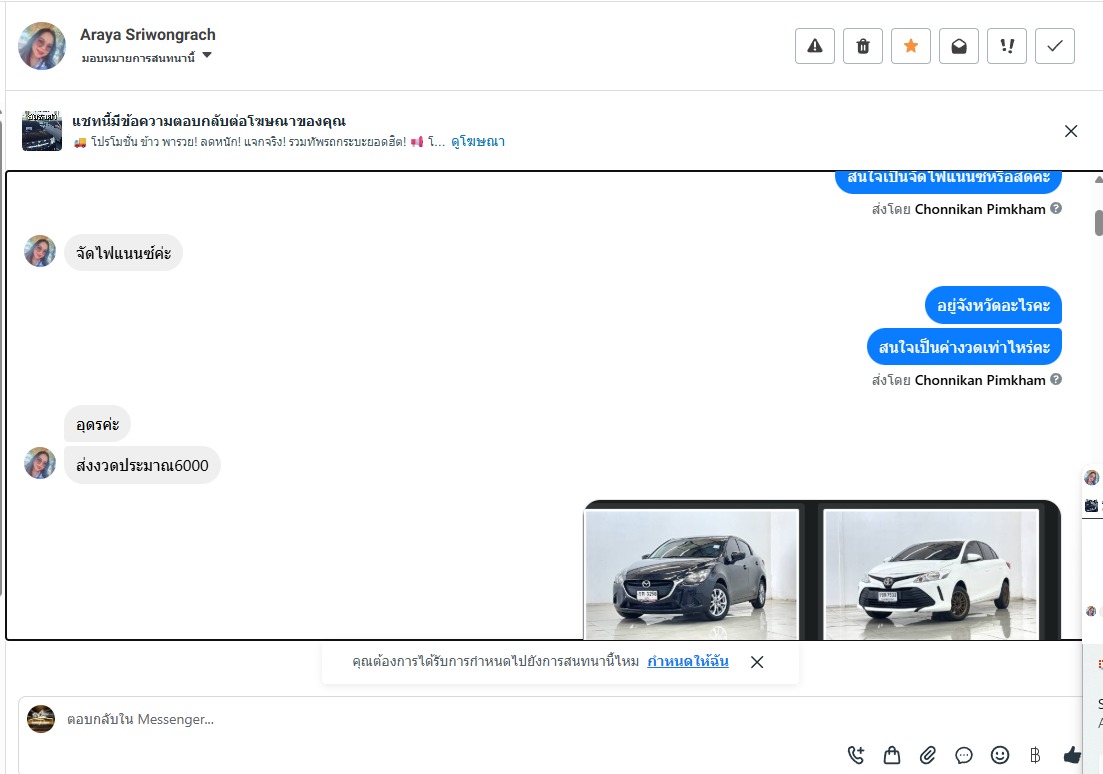Send a thumbs up like

click(1071, 755)
